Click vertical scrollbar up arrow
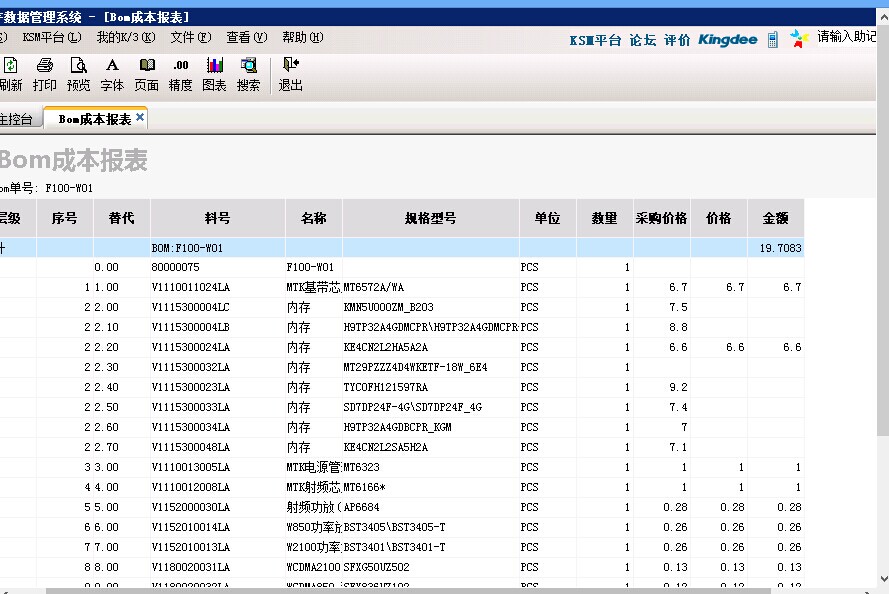This screenshot has height=594, width=889. [883, 16]
